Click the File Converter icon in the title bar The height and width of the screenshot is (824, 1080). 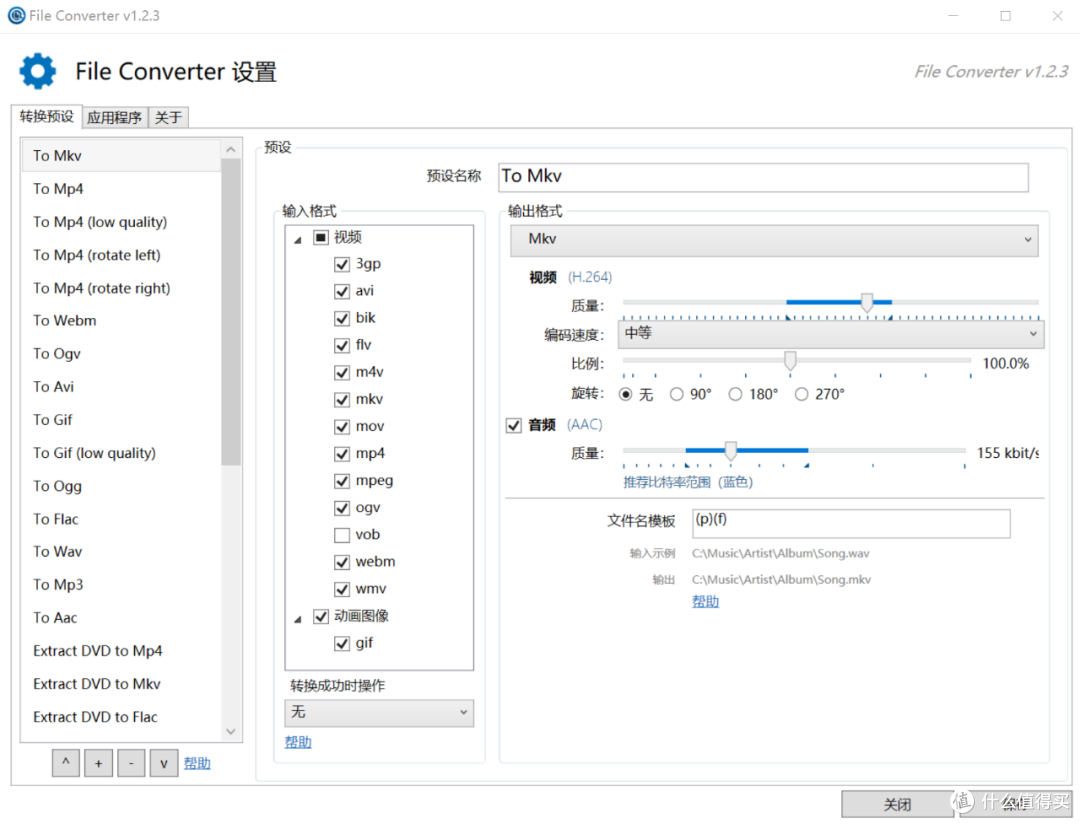(x=15, y=15)
